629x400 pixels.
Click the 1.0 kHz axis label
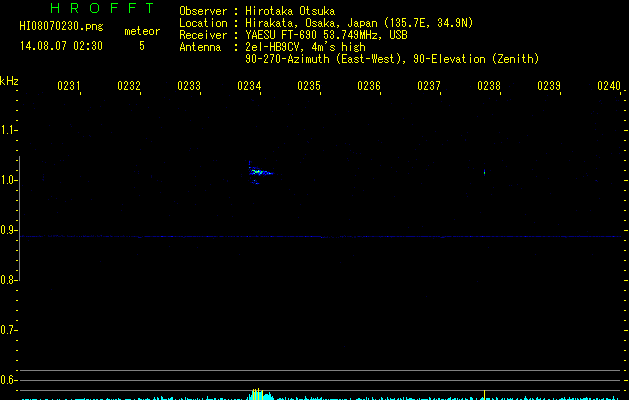(8, 180)
